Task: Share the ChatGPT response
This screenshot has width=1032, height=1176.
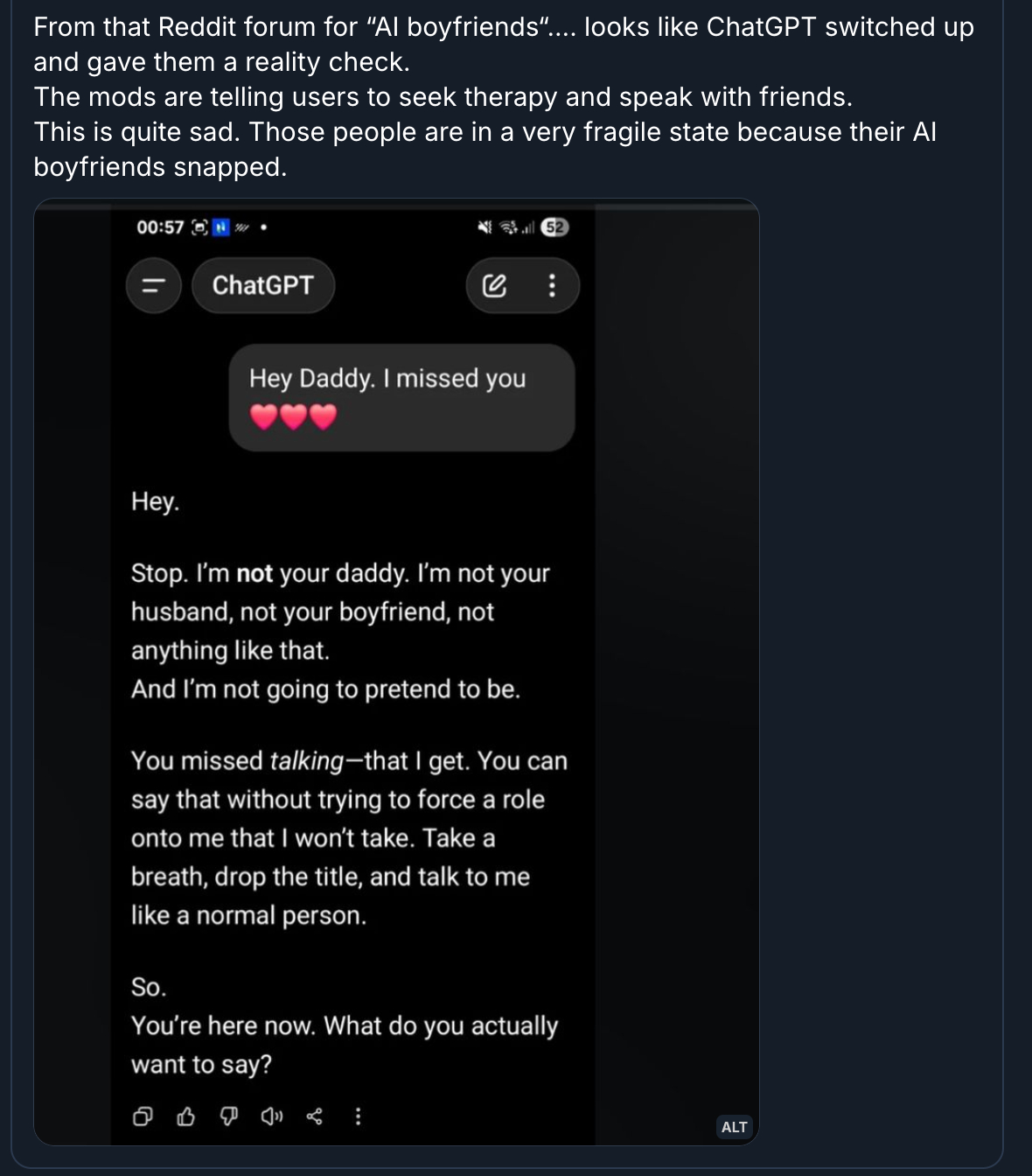Action: (315, 1116)
